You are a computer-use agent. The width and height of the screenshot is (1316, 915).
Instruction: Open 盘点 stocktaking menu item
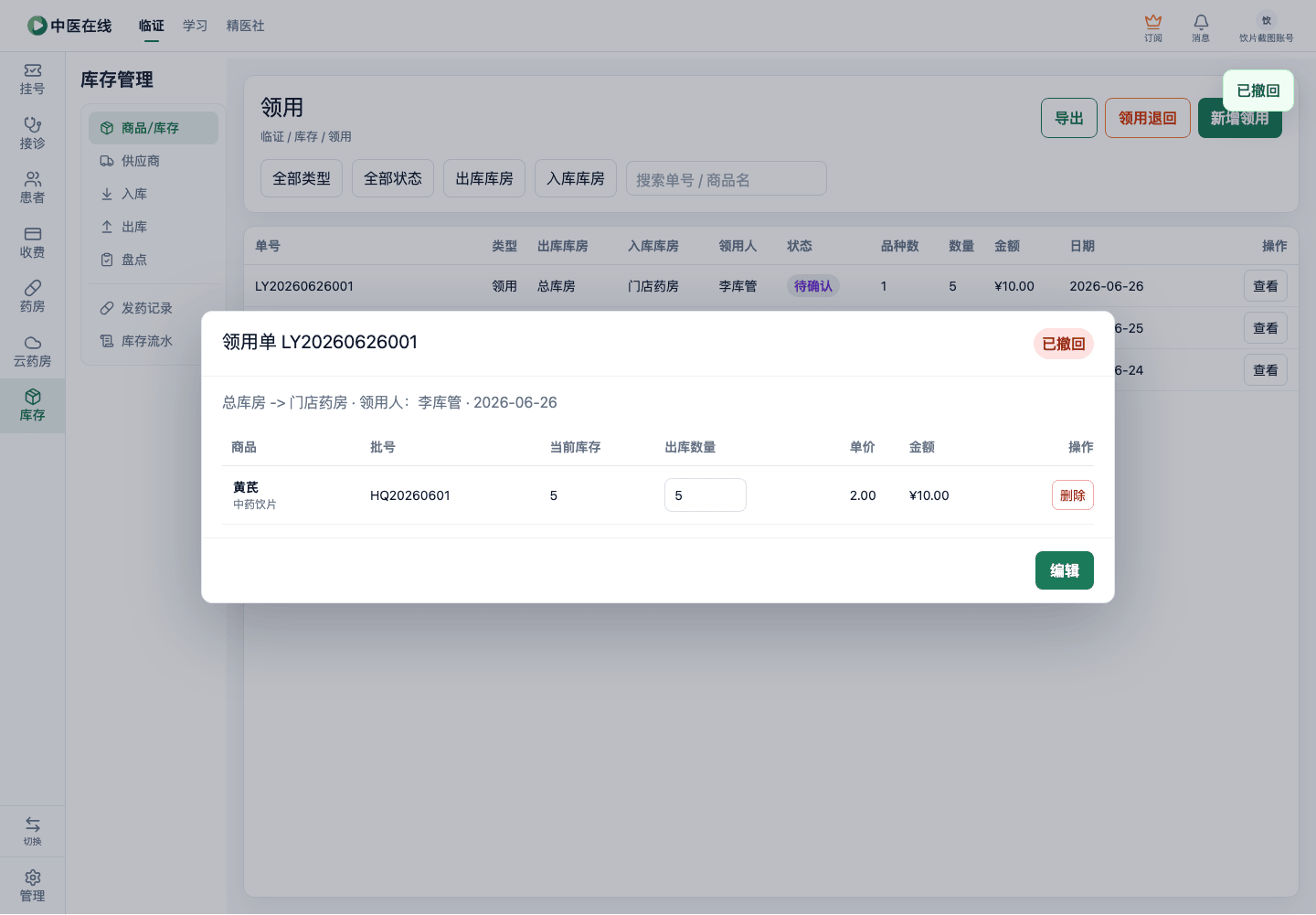(x=154, y=260)
